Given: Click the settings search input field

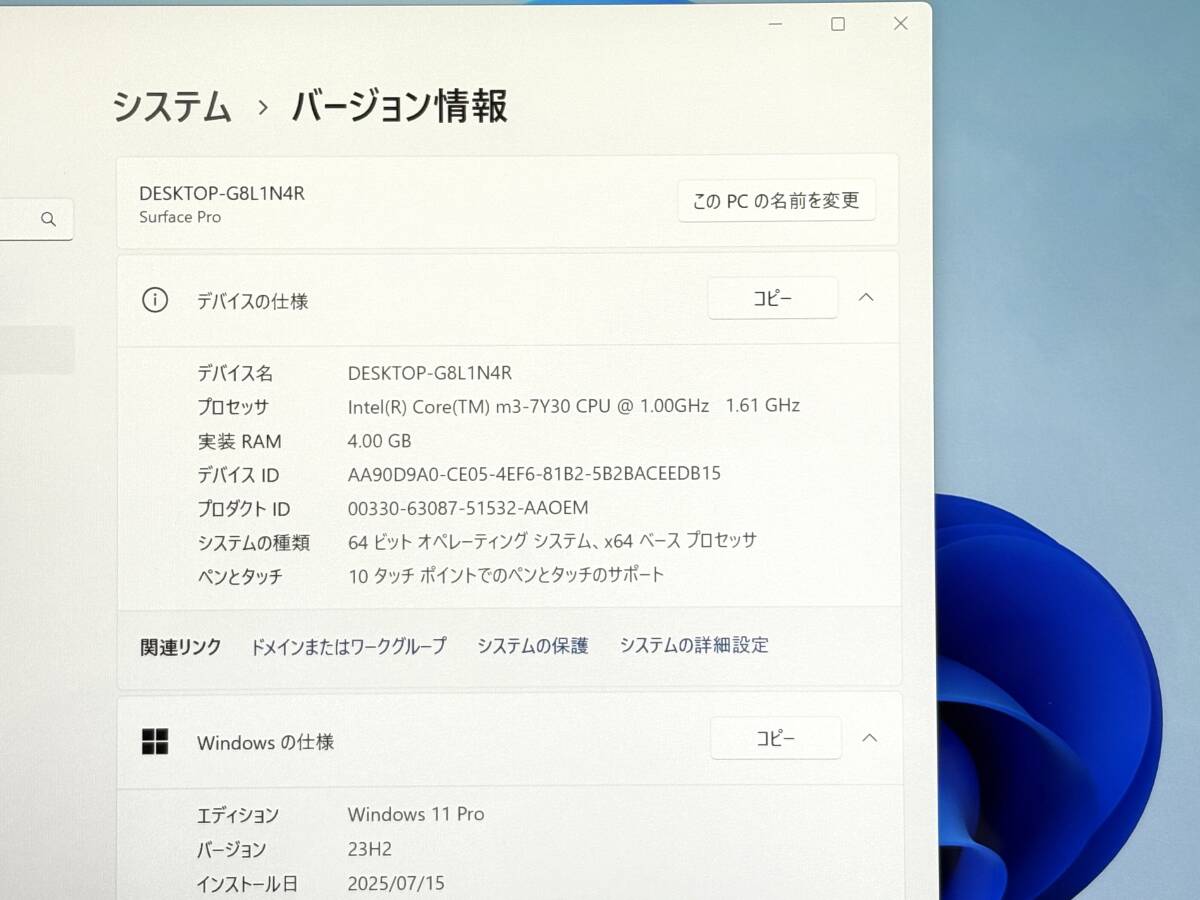Looking at the screenshot, I should (x=36, y=220).
